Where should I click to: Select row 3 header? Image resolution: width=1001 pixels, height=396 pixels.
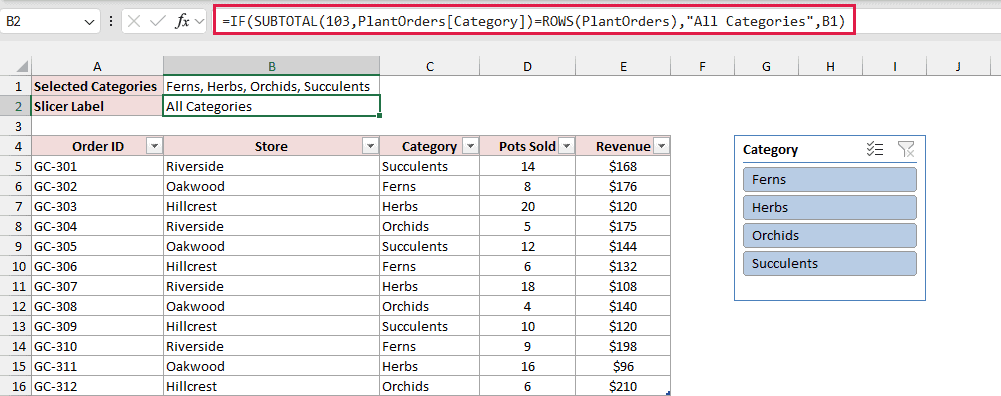click(x=16, y=126)
